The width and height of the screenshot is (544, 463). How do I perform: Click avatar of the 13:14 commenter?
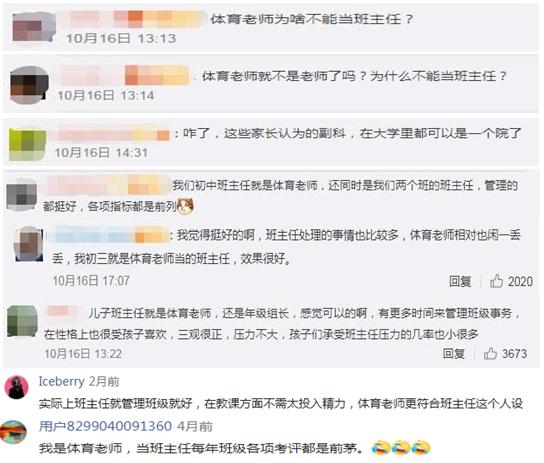[29, 85]
